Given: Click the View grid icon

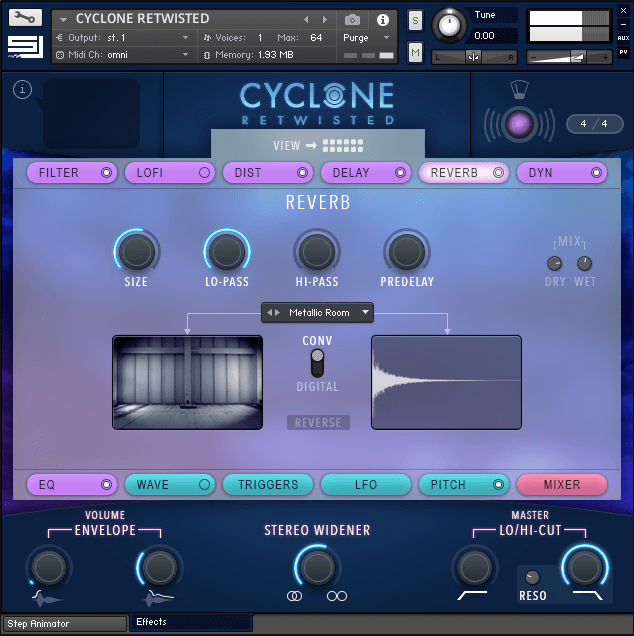Looking at the screenshot, I should pyautogui.click(x=342, y=145).
